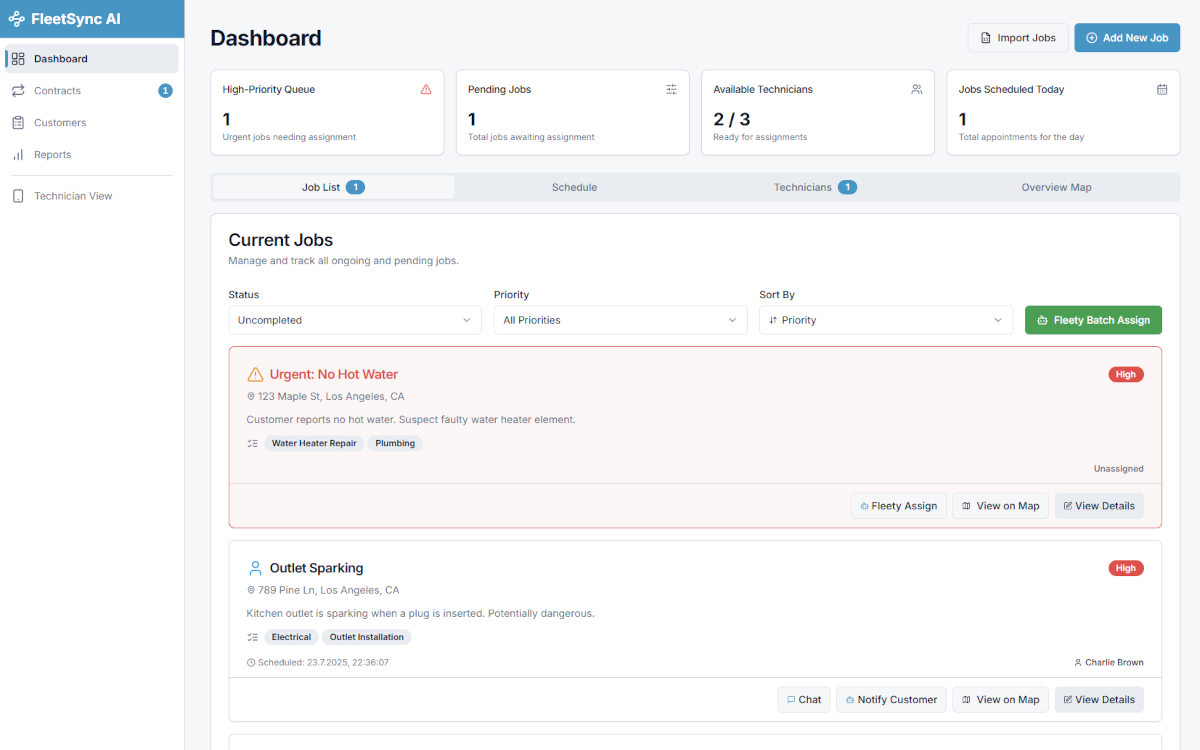The image size is (1200, 750).
Task: Click the High-Priority Queue warning triangle icon
Action: (x=426, y=89)
